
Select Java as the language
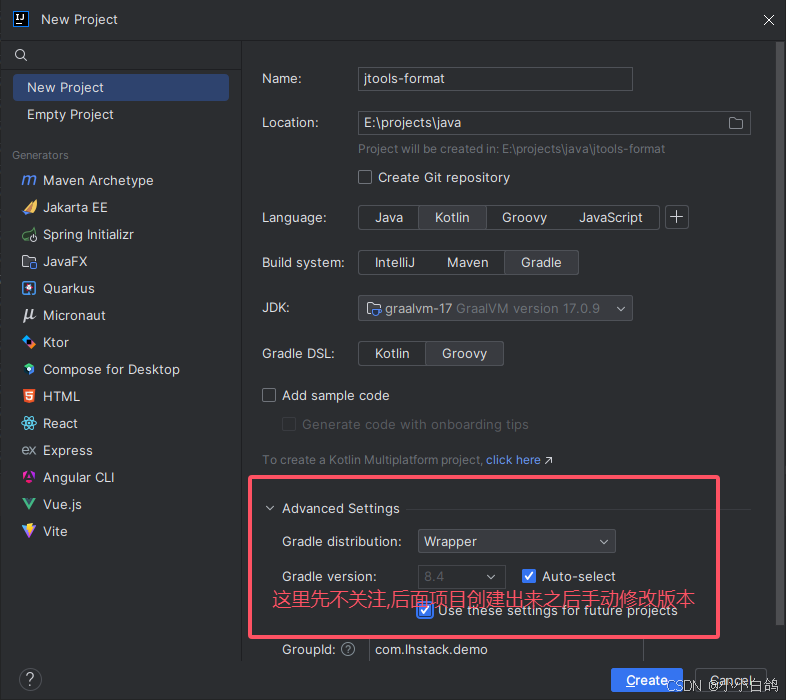click(389, 217)
